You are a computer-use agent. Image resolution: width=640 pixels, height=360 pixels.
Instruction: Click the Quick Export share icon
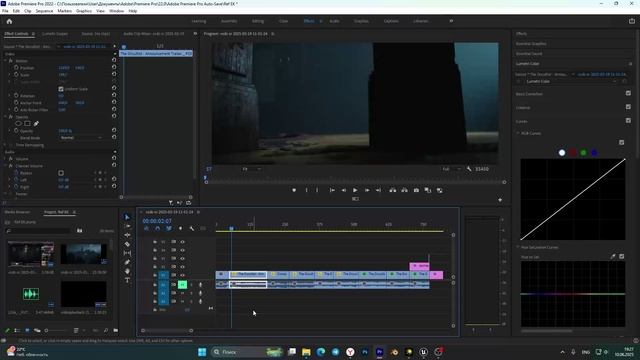[x=632, y=21]
